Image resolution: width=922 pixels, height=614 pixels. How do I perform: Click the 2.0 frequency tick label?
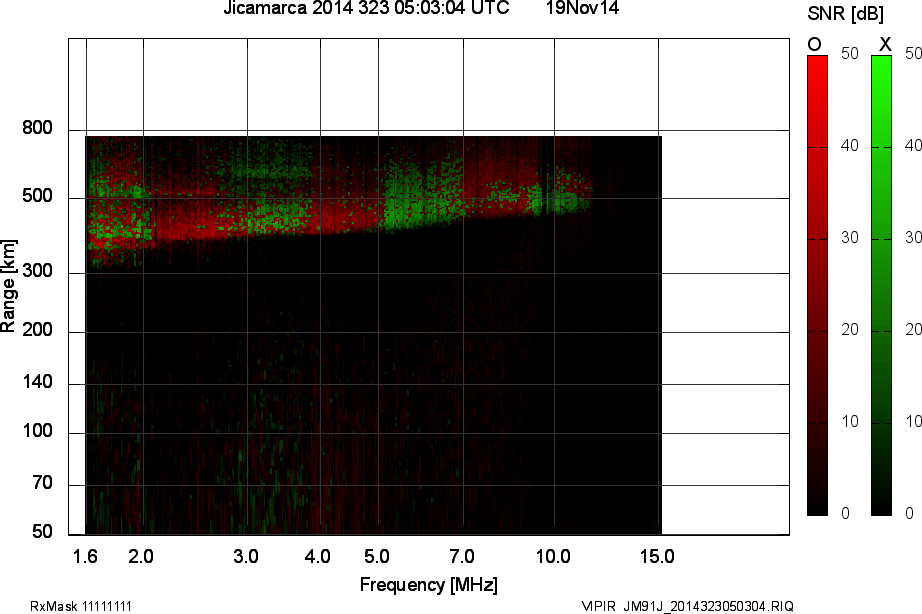[x=141, y=556]
